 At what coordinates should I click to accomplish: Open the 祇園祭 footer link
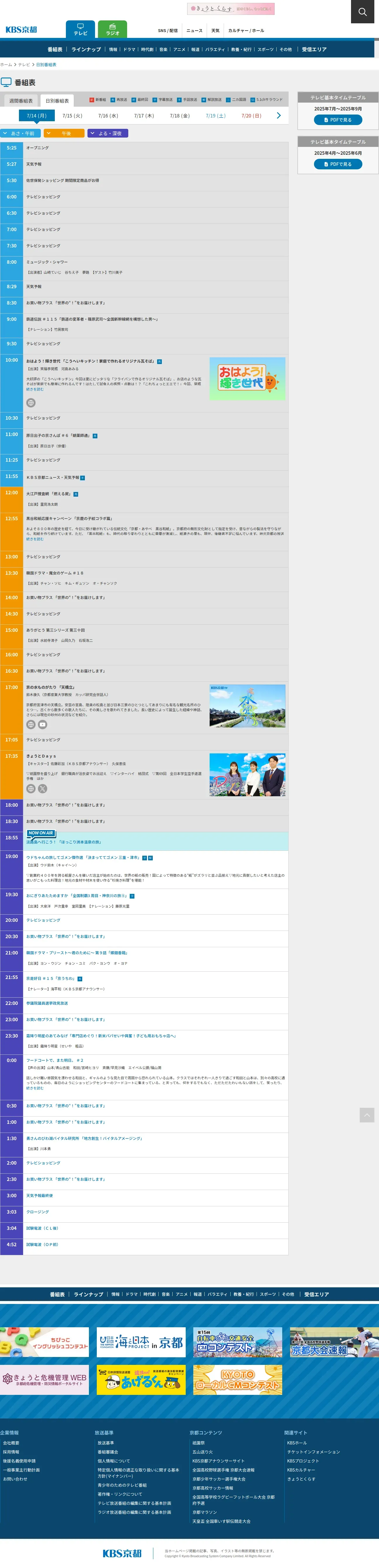click(x=199, y=1443)
